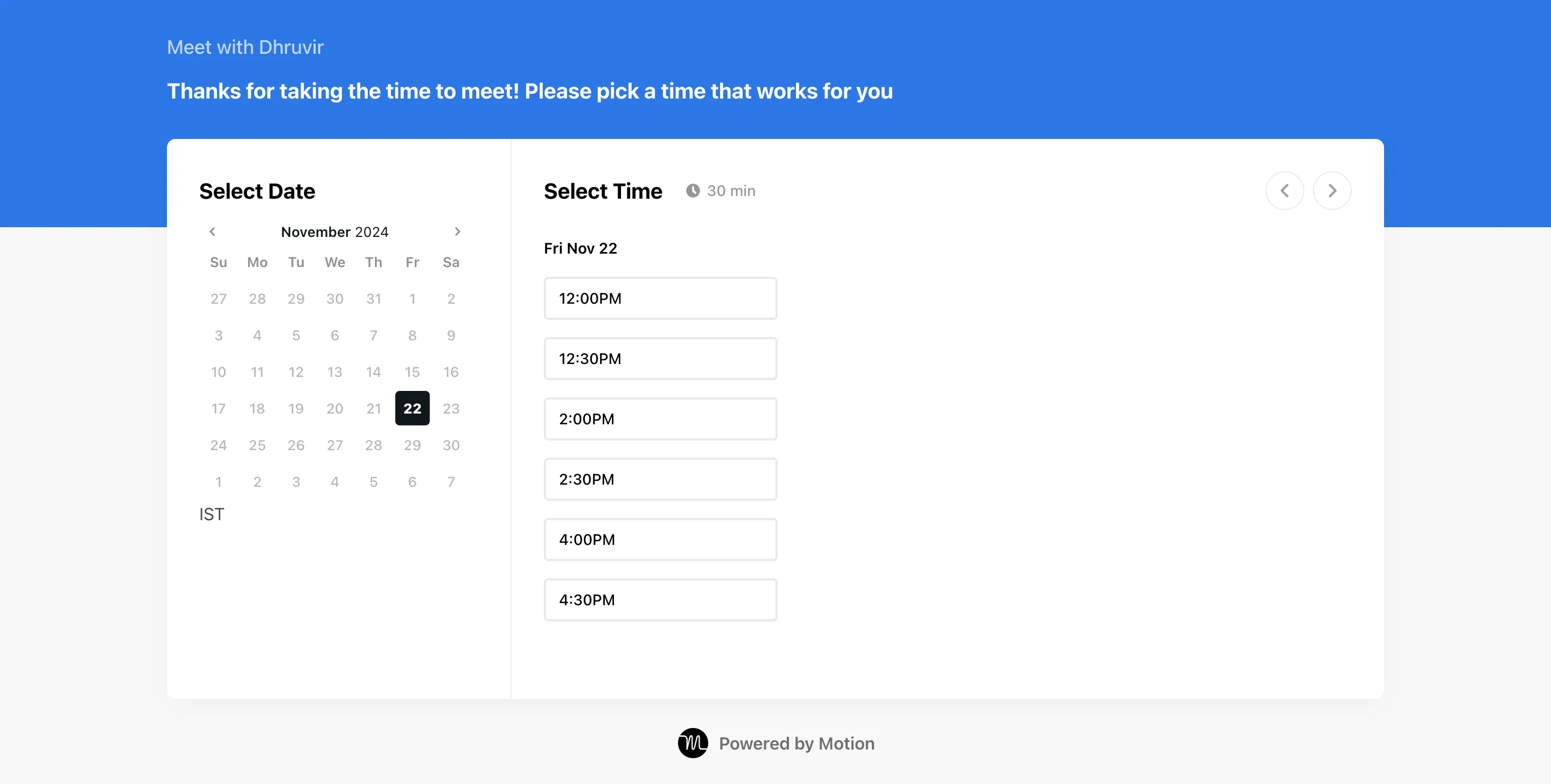
Task: Choose the 4:30PM slot
Action: (660, 600)
